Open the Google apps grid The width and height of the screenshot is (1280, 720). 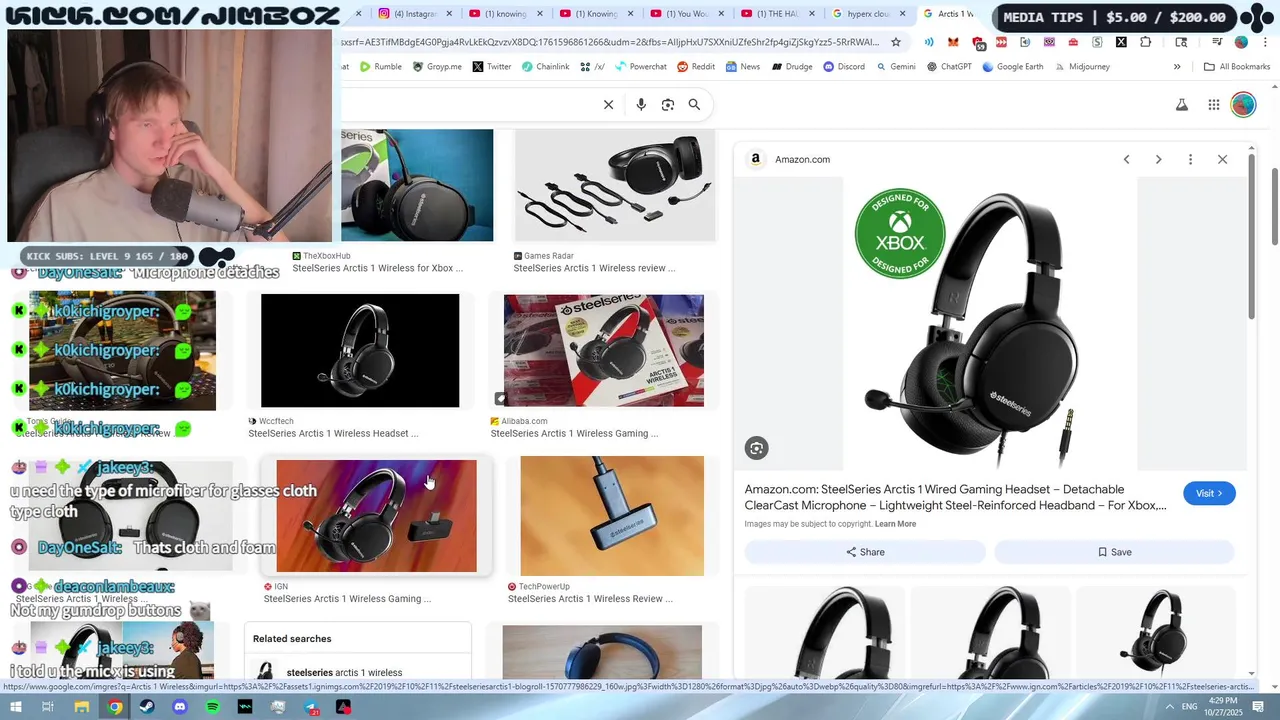(x=1214, y=105)
